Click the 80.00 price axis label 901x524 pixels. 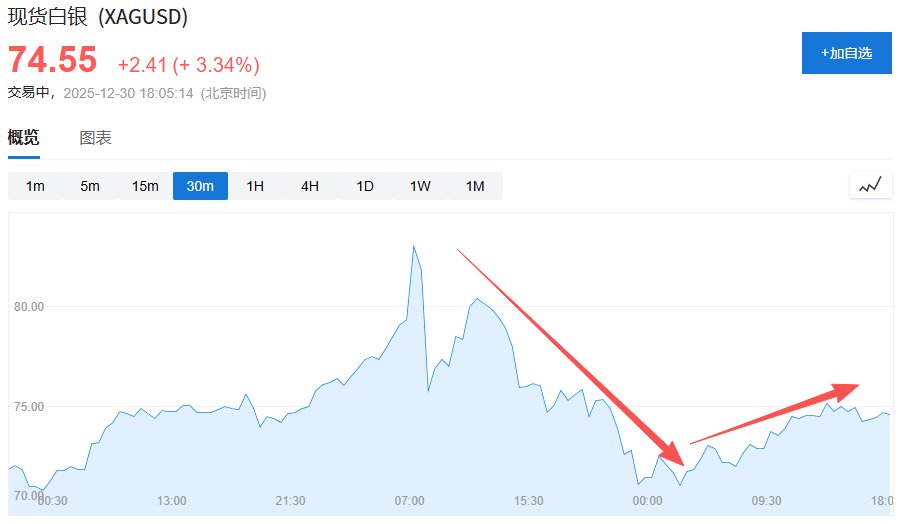point(29,307)
